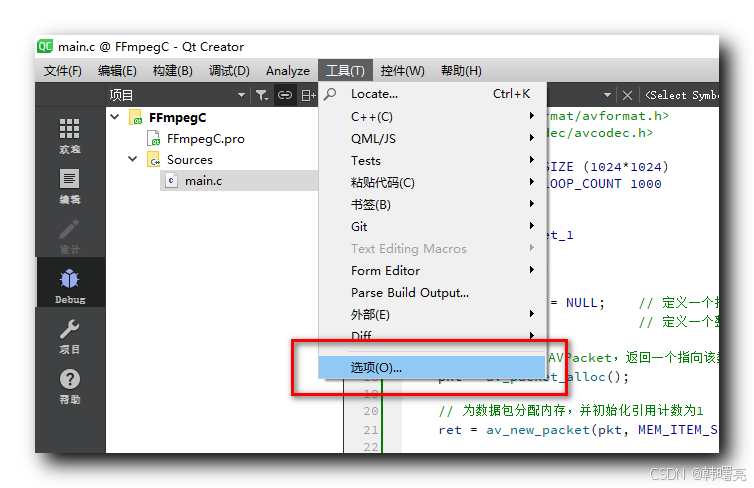
Task: Open the 编辑(E) menu
Action: pyautogui.click(x=117, y=71)
